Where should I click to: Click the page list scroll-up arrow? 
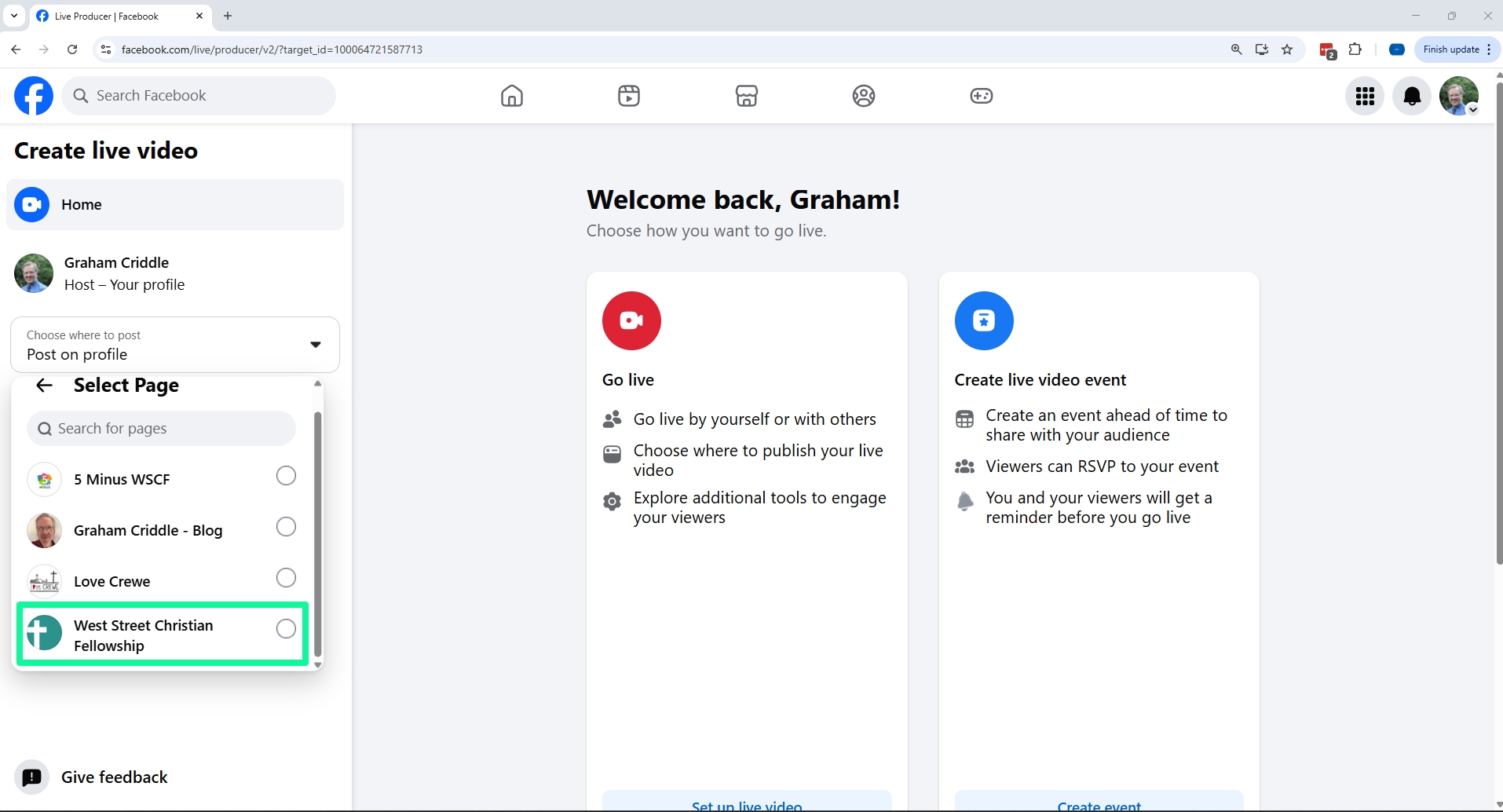click(x=317, y=383)
